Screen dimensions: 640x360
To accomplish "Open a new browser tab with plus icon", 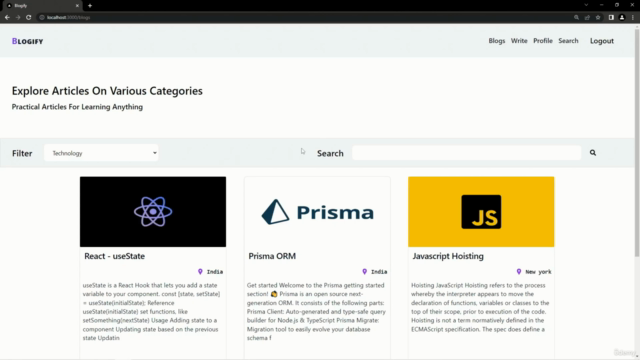I will point(90,6).
